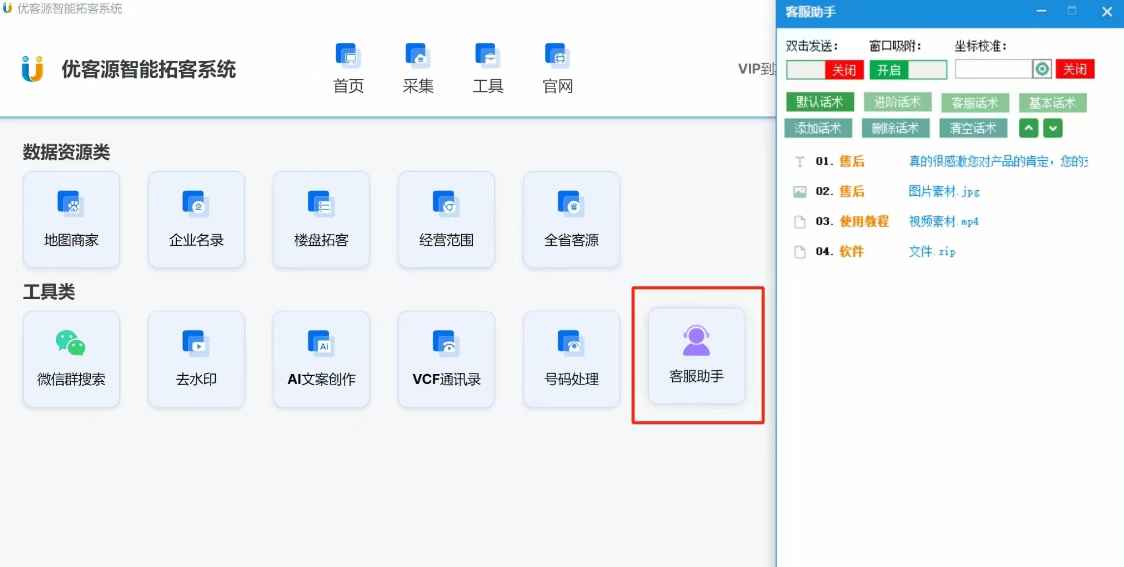The height and width of the screenshot is (567, 1124).
Task: Open the 微信群搜索 tool
Action: [71, 359]
